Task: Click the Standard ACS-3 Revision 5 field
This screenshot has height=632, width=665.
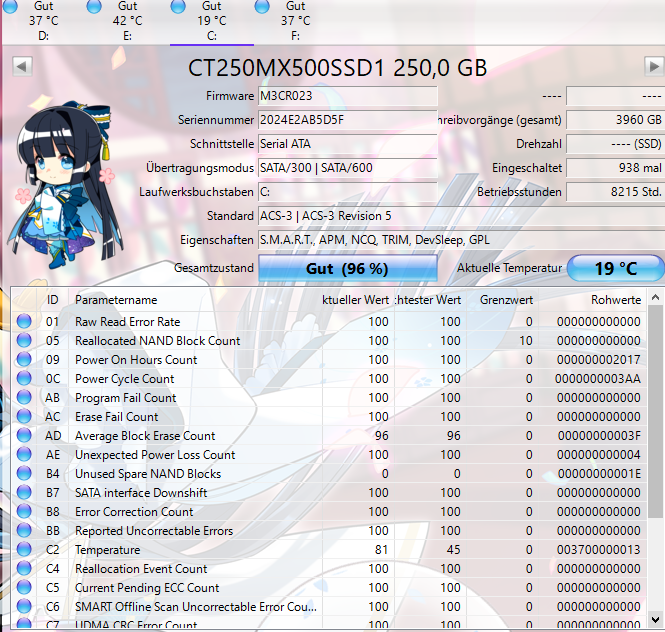Action: [461, 216]
